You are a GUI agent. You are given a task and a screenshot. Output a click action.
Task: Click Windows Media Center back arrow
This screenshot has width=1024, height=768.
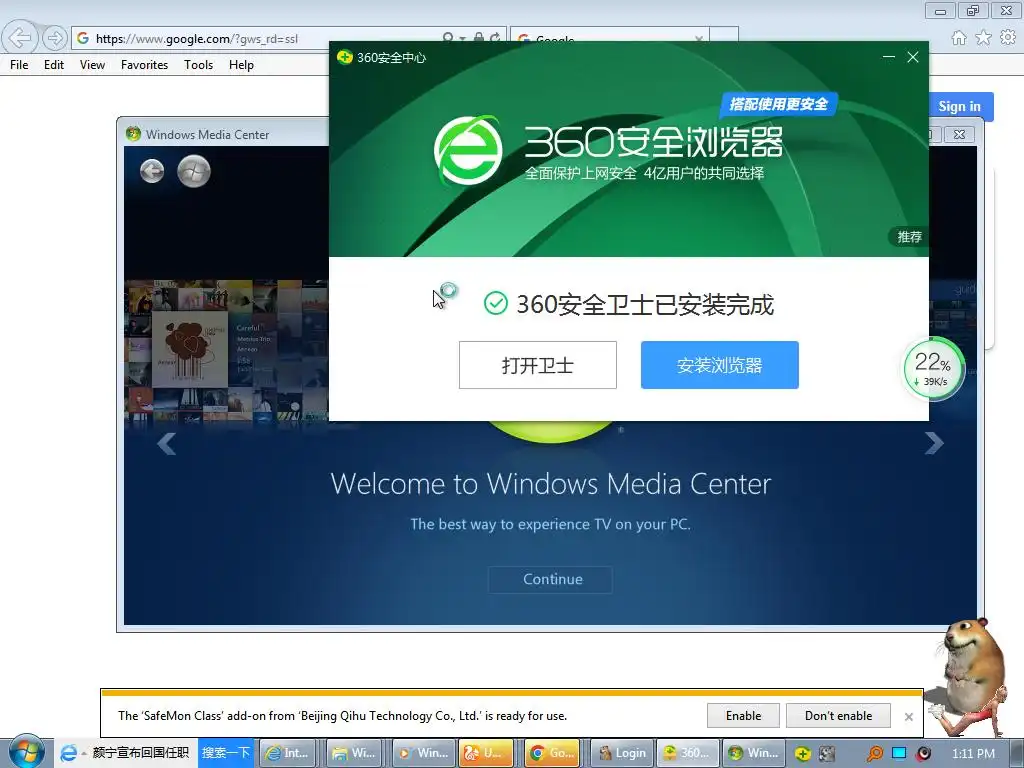click(x=152, y=171)
